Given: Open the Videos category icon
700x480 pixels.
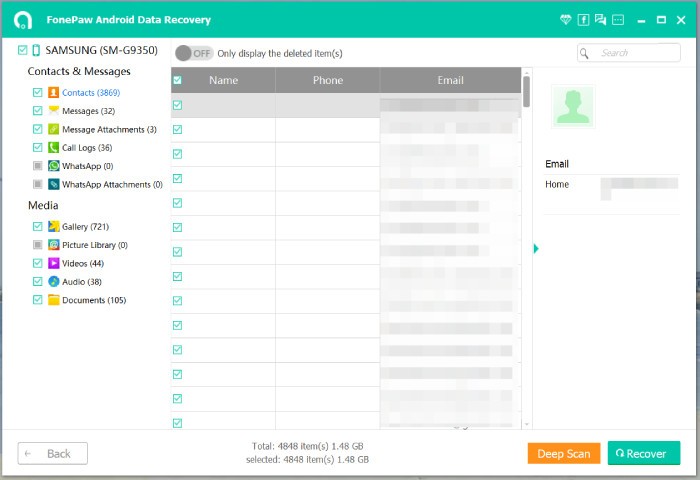Looking at the screenshot, I should (54, 263).
